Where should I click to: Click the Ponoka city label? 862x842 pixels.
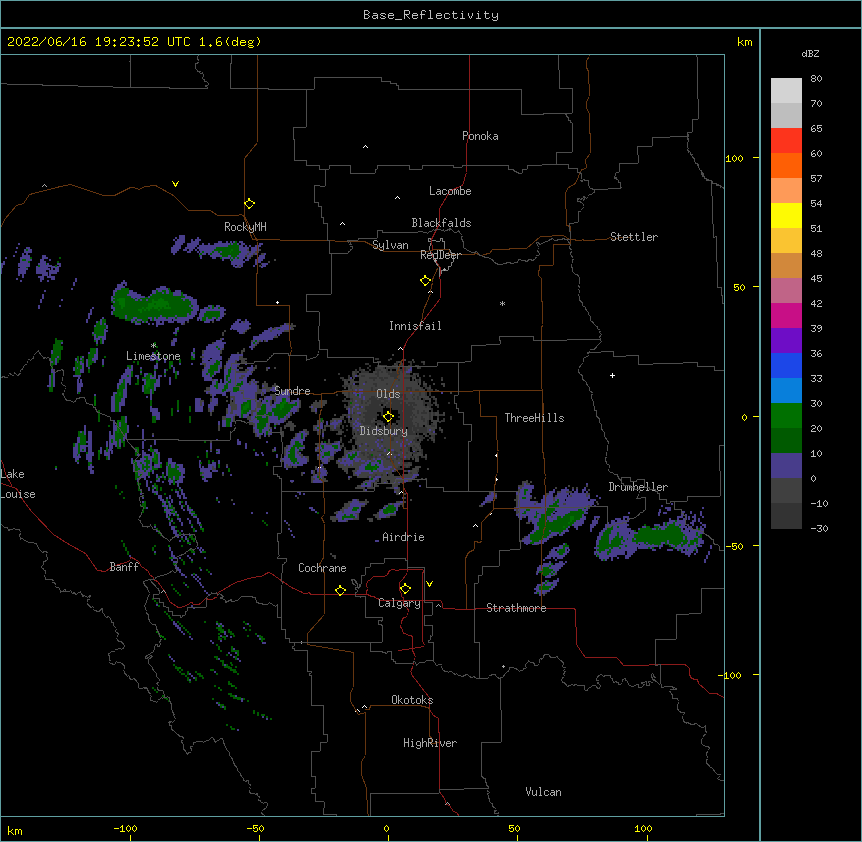[x=480, y=136]
